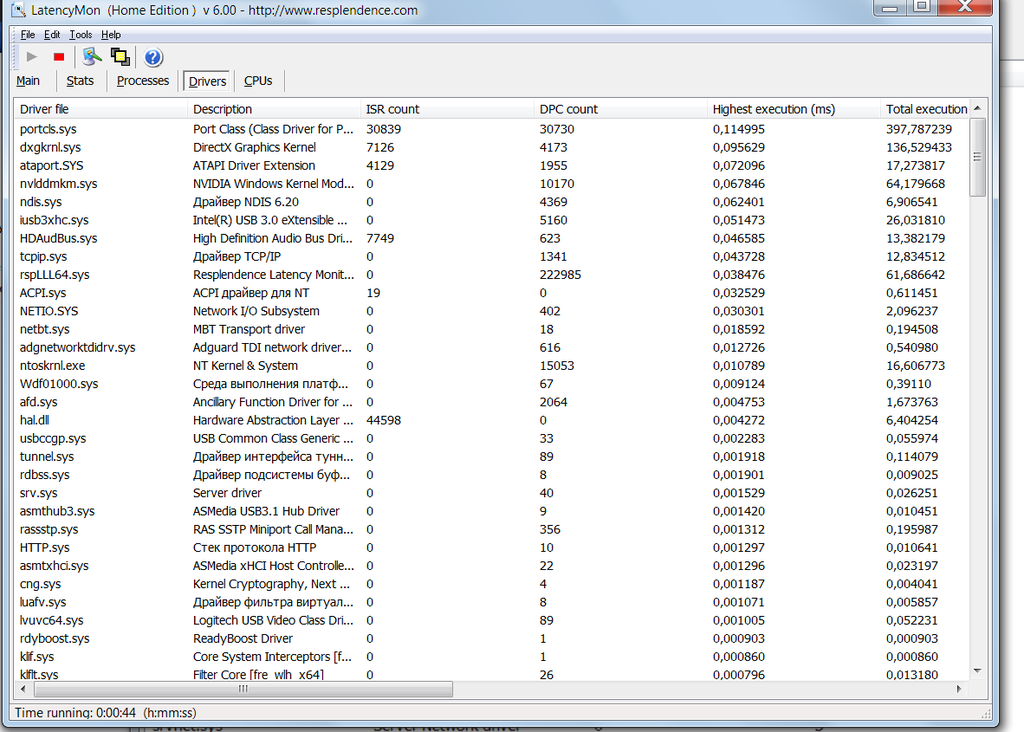Click ISR count value 44598

(x=383, y=421)
